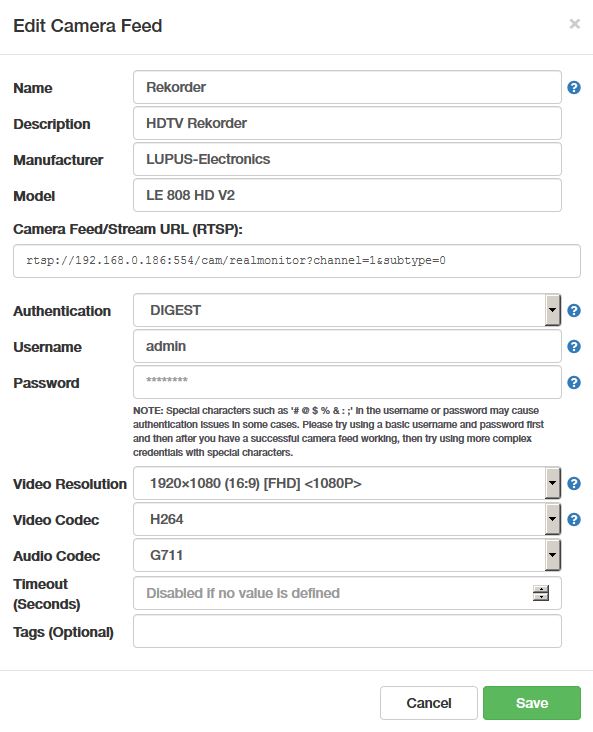Screen dimensions: 593x732
Task: Expand the Video Codec H264 dropdown
Action: point(347,519)
